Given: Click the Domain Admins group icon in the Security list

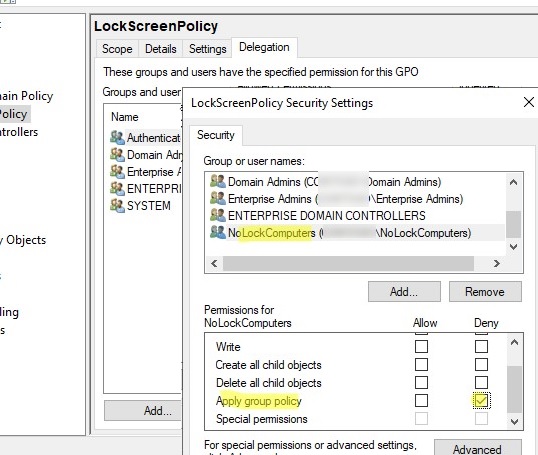Looking at the screenshot, I should pos(218,181).
